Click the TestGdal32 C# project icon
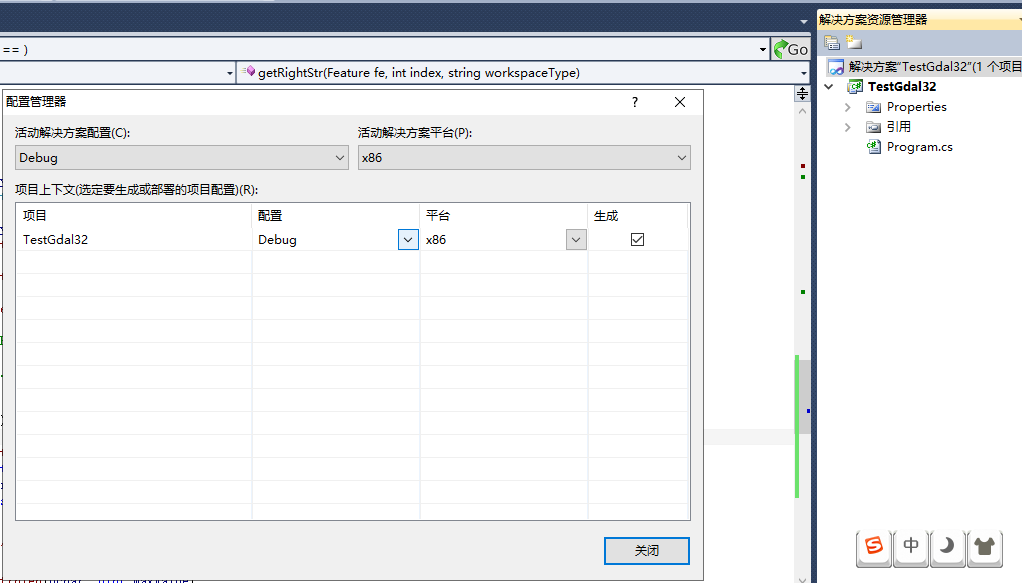The image size is (1022, 583). (x=854, y=87)
